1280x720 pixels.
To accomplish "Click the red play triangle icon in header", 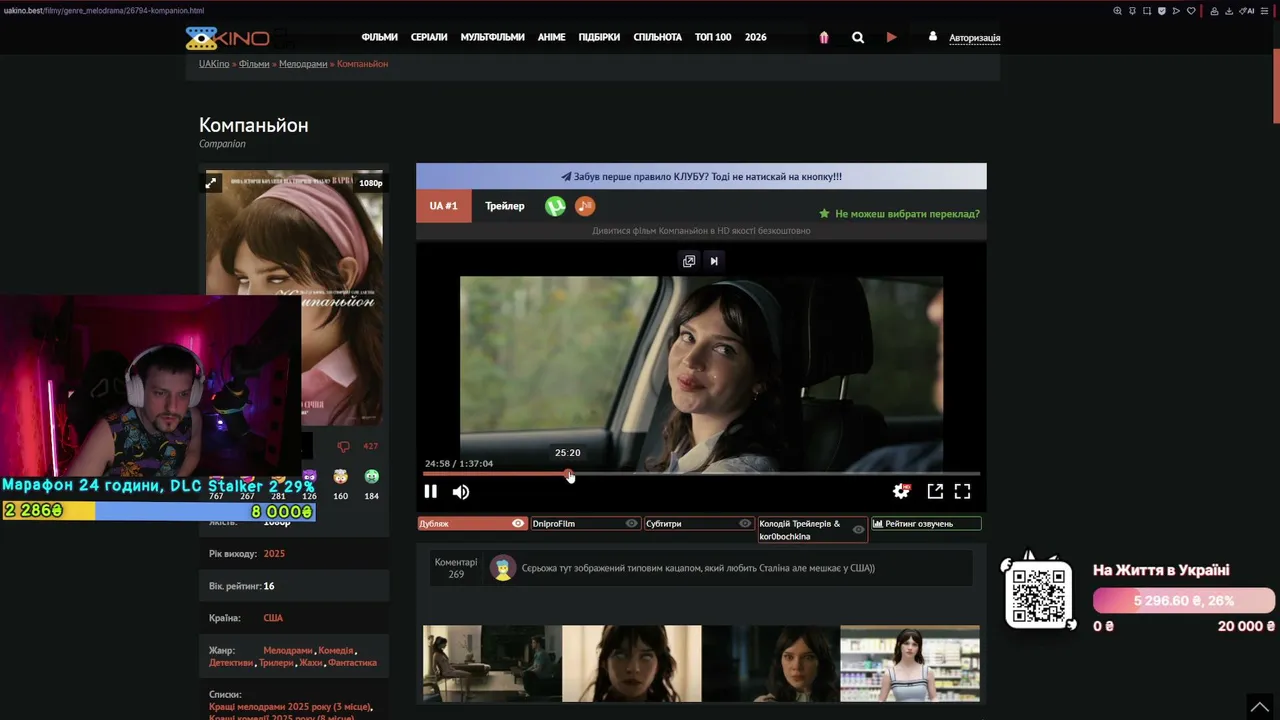I will pos(891,38).
